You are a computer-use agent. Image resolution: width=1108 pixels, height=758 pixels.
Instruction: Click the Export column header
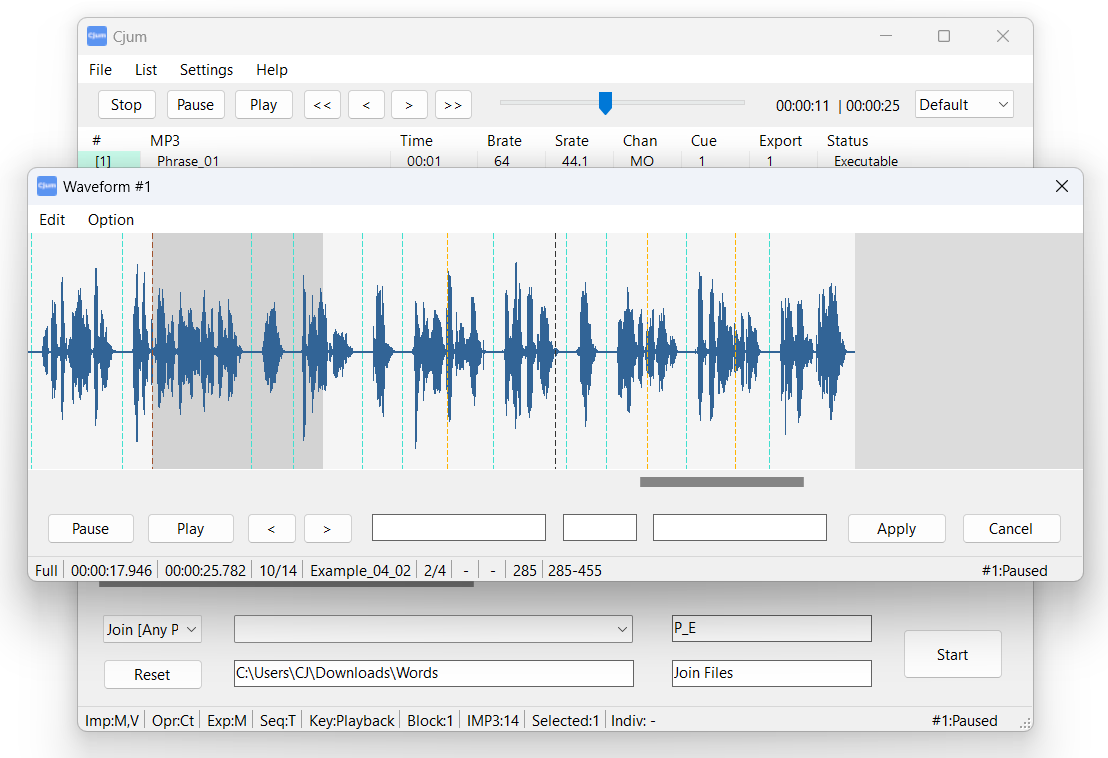tap(780, 141)
